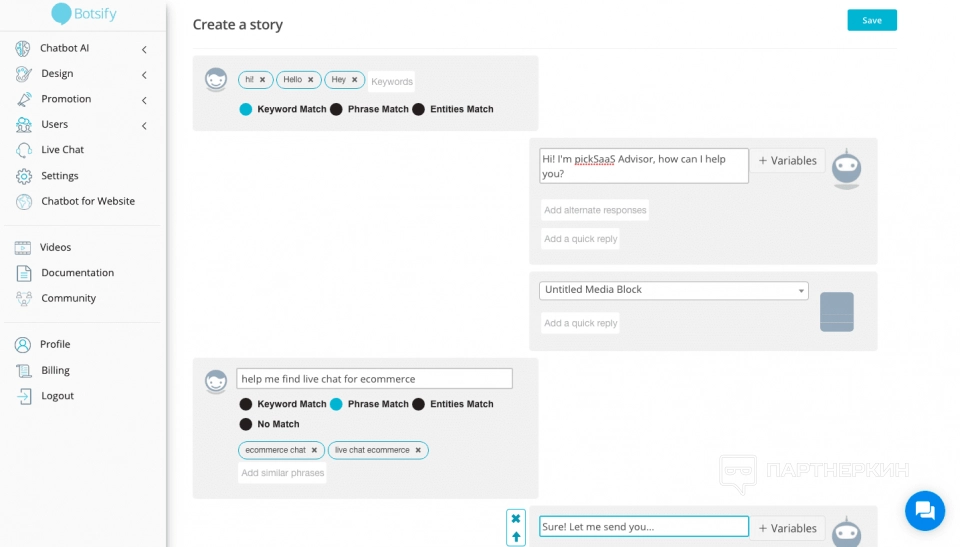Go to Chatbot for Website
960x547 pixels.
pos(88,201)
